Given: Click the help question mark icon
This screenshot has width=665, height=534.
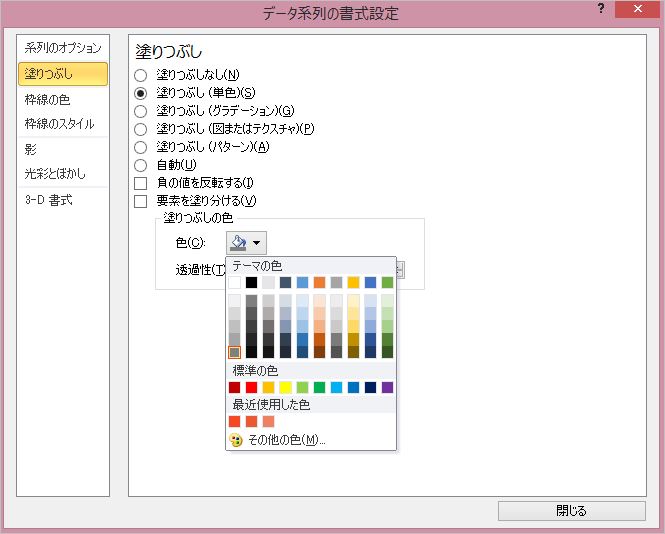Looking at the screenshot, I should 601,8.
